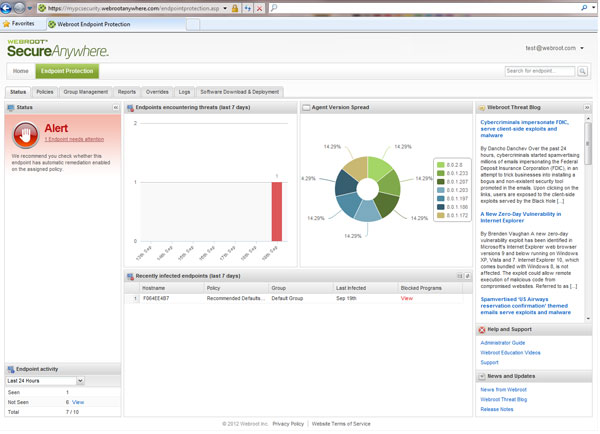Open the Logs tab
Viewport: 600px width, 434px height.
click(184, 92)
